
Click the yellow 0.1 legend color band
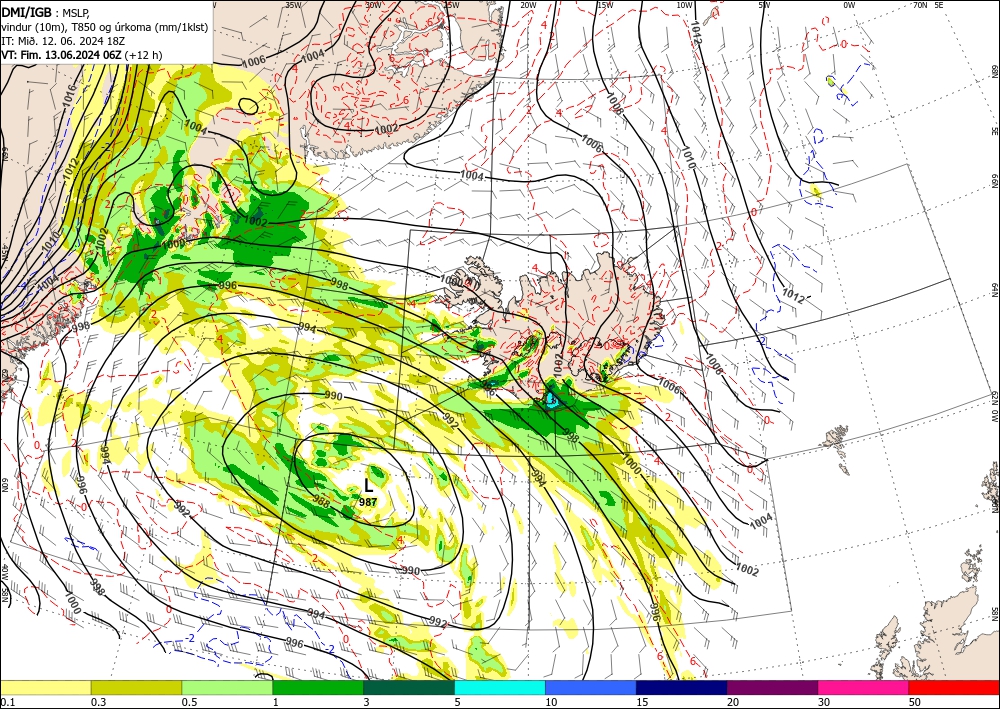pos(45,687)
